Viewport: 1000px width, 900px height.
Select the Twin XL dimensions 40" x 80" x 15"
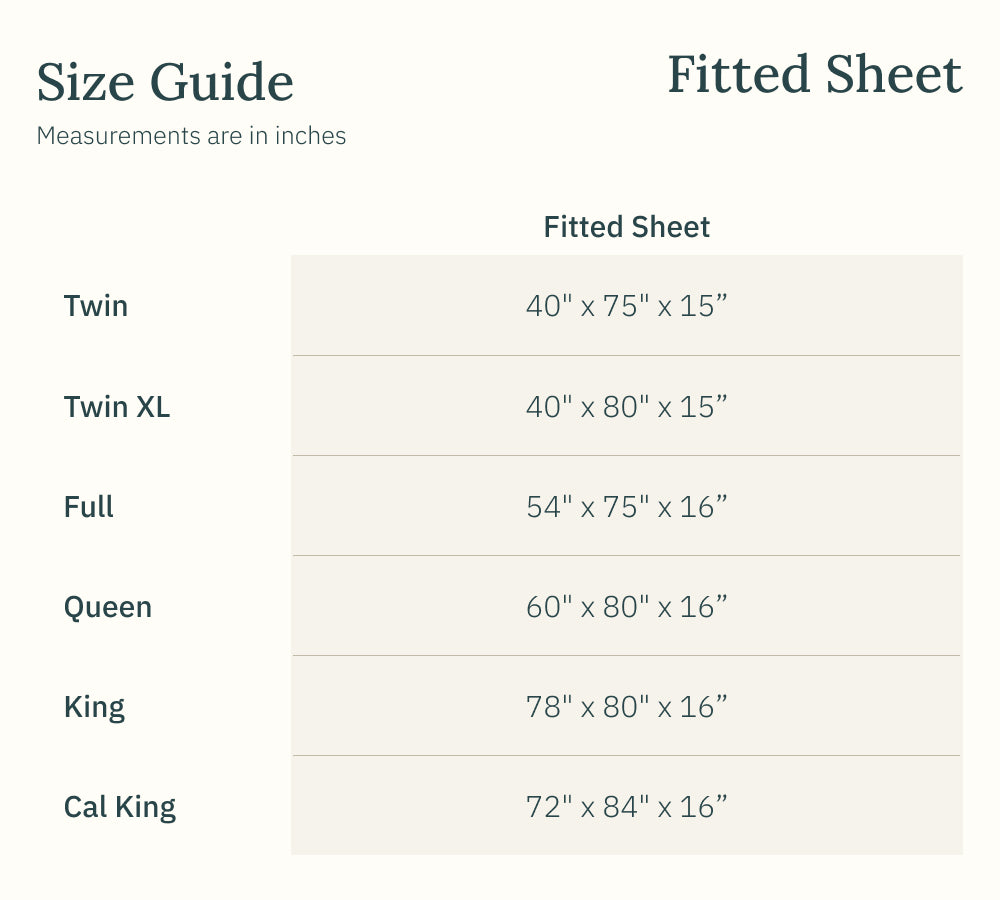pyautogui.click(x=626, y=407)
